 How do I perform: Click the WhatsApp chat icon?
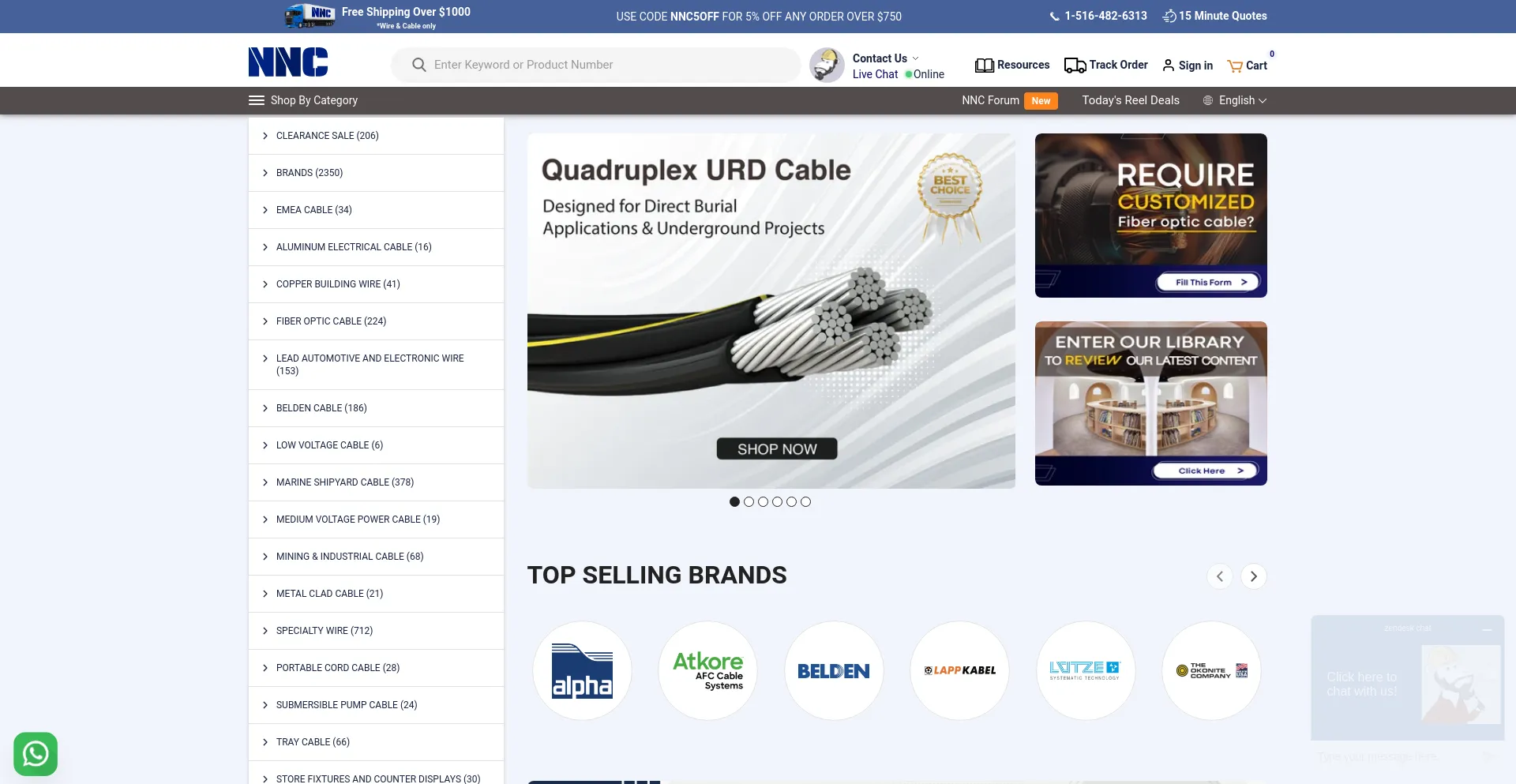pyautogui.click(x=36, y=753)
